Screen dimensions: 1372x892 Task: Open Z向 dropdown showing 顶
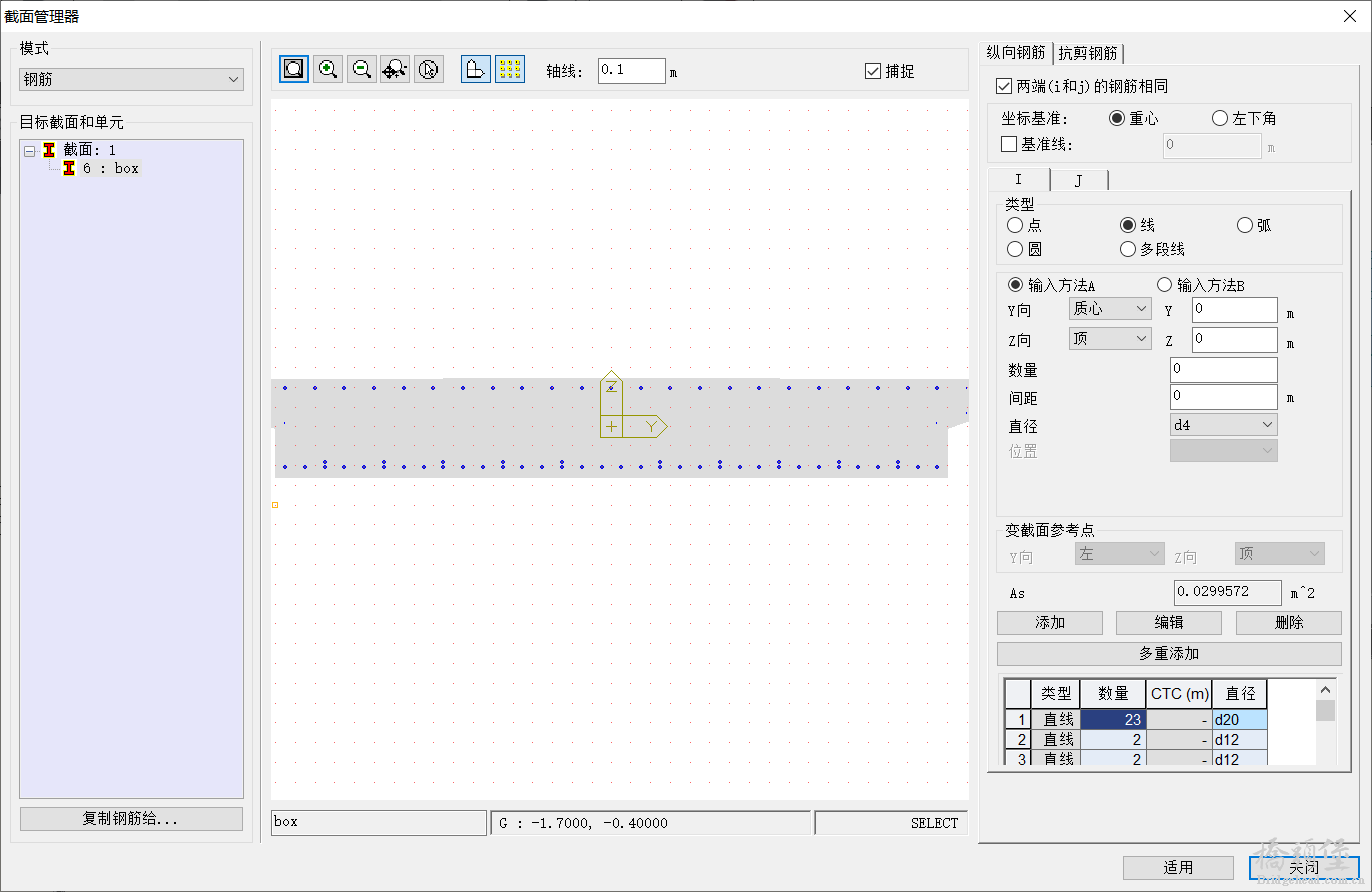pos(1110,339)
